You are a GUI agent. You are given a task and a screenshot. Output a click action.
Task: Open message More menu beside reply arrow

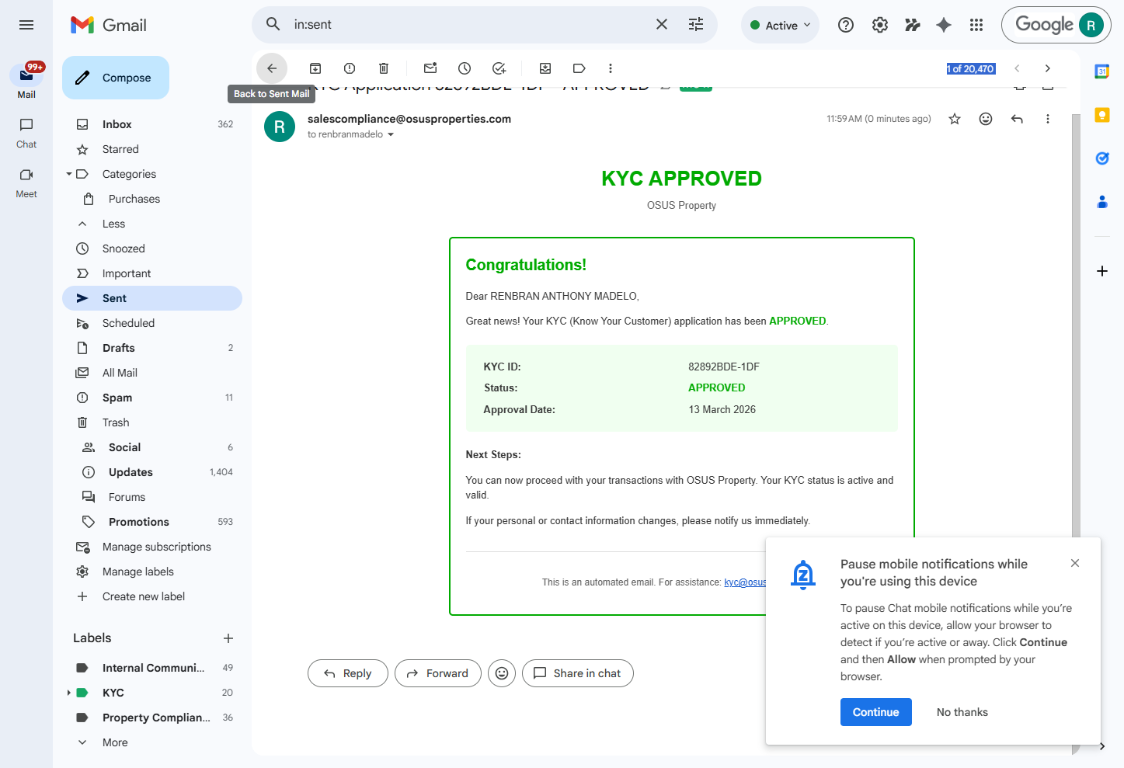1047,119
